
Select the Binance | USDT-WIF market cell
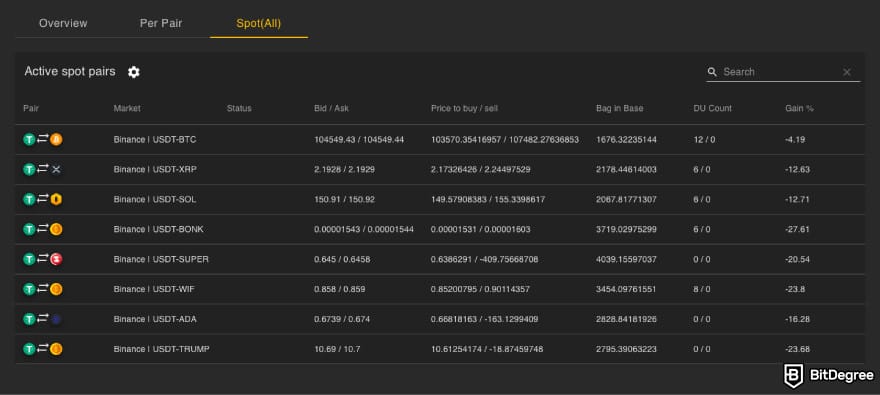point(154,289)
